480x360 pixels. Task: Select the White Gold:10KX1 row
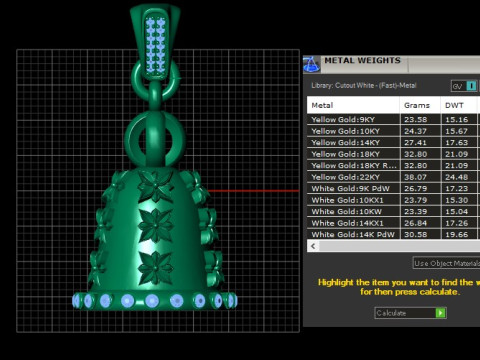393,200
